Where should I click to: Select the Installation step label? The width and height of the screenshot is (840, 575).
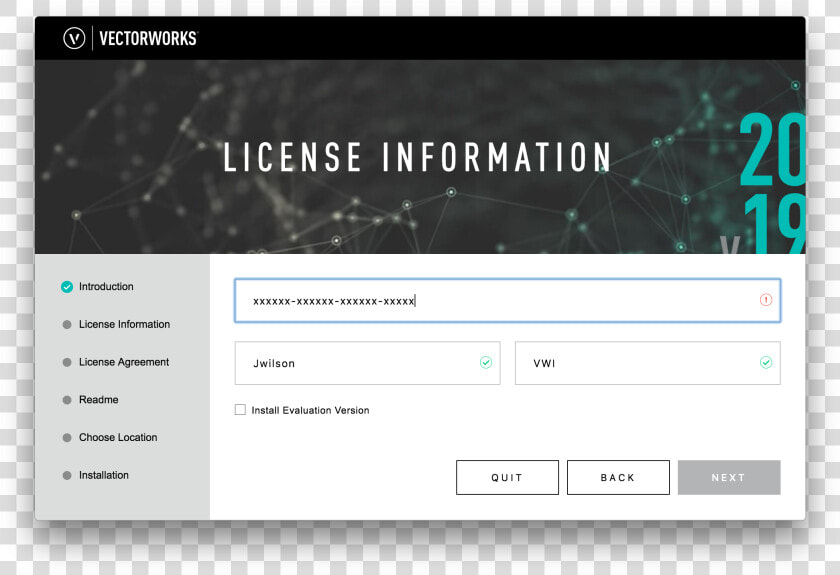103,475
